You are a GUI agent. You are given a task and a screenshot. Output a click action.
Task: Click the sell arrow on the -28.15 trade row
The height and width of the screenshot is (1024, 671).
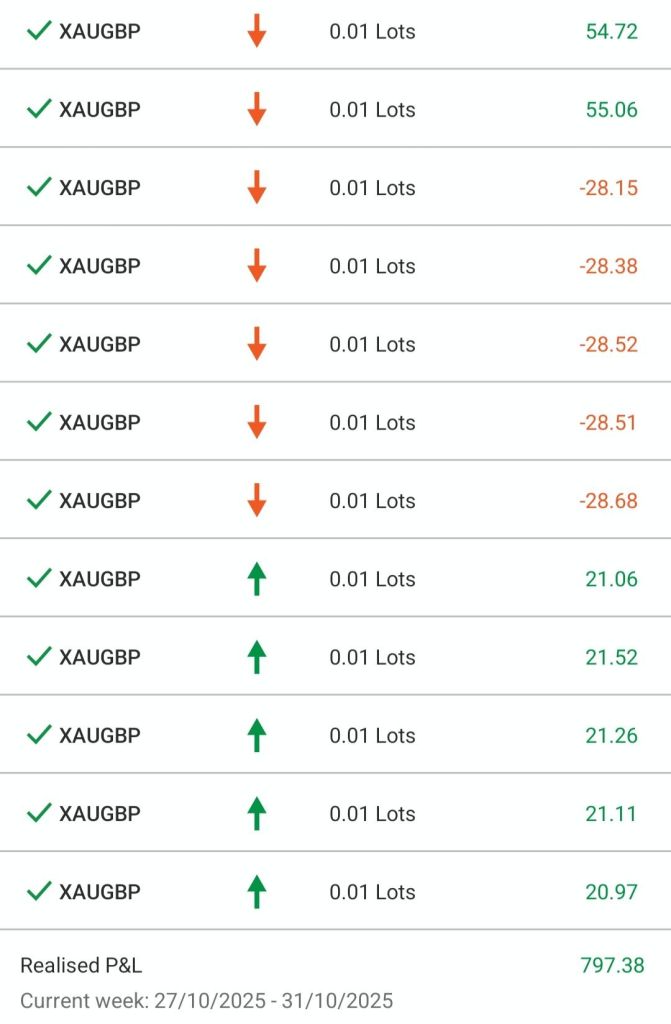(x=257, y=187)
